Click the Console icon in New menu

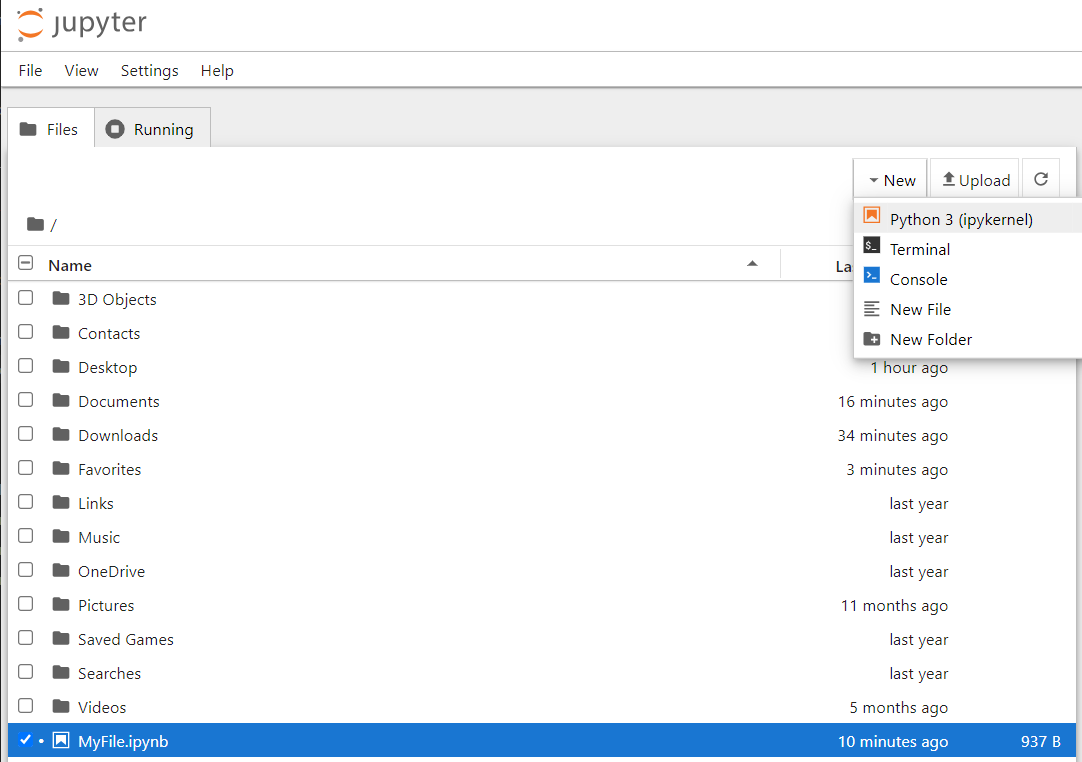[x=872, y=275]
